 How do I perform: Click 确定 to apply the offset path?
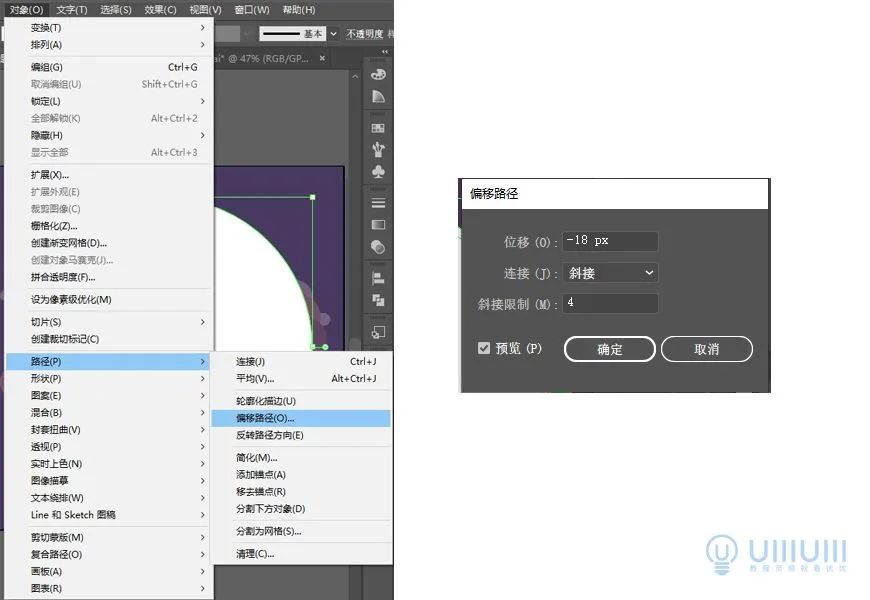(x=608, y=349)
